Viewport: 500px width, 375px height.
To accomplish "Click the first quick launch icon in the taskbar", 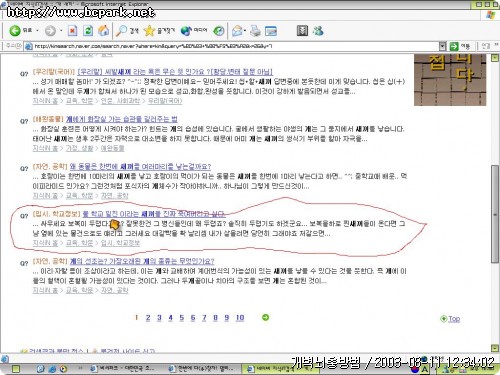I will click(x=41, y=369).
